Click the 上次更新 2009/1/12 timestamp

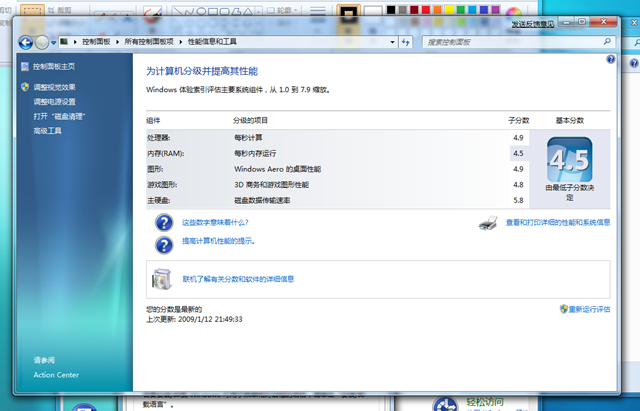click(194, 319)
